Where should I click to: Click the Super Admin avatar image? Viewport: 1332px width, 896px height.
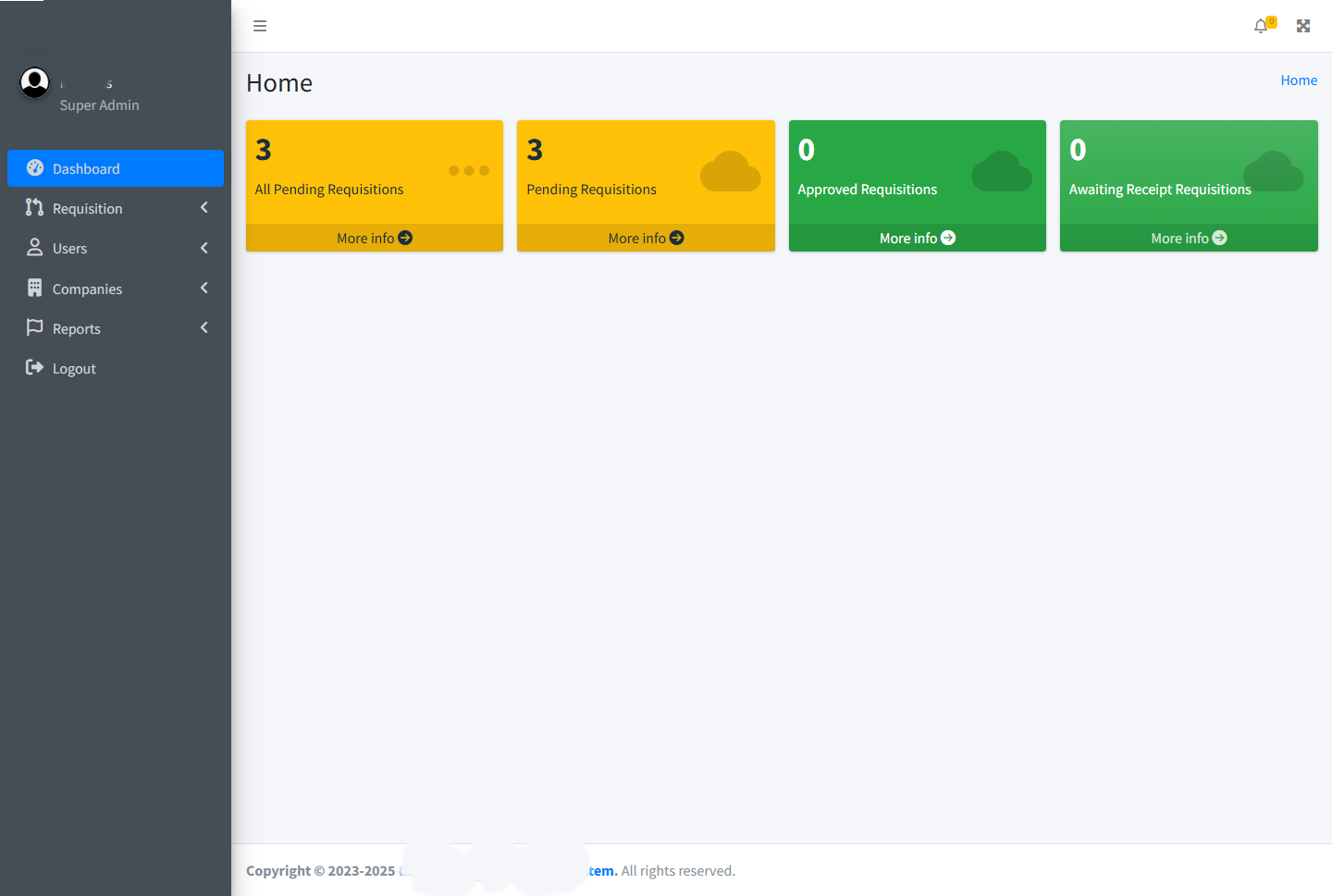click(34, 81)
